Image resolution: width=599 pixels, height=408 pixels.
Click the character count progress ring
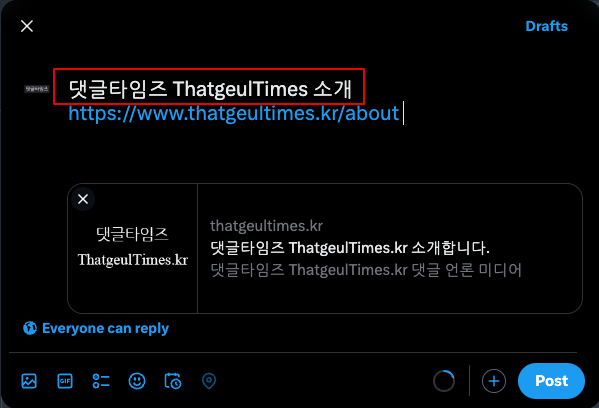tap(444, 381)
